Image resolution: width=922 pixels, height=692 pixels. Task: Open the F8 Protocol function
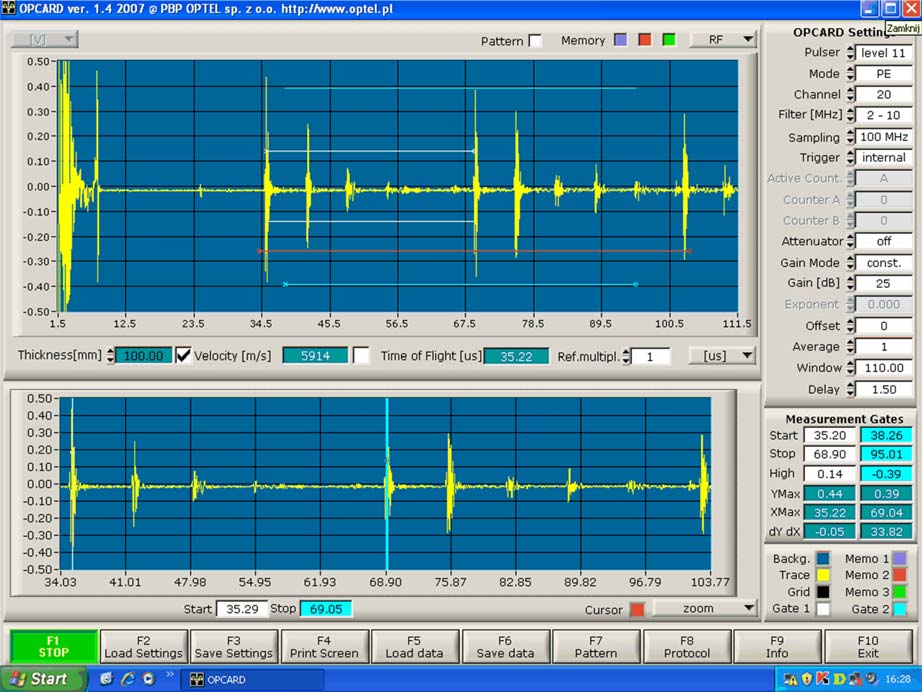tap(686, 646)
